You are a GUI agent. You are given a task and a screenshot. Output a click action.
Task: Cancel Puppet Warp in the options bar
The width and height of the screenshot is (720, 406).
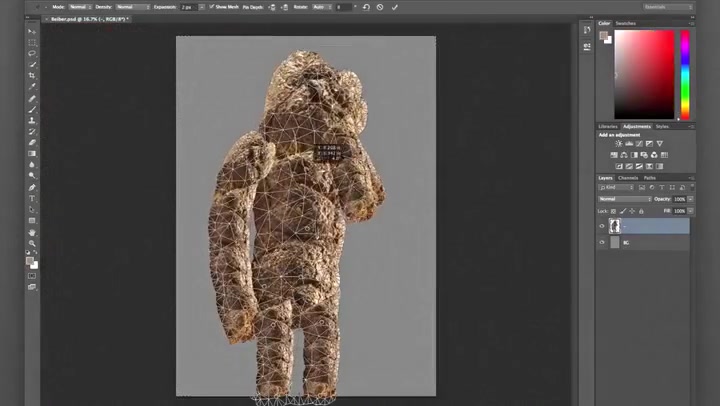(x=380, y=7)
